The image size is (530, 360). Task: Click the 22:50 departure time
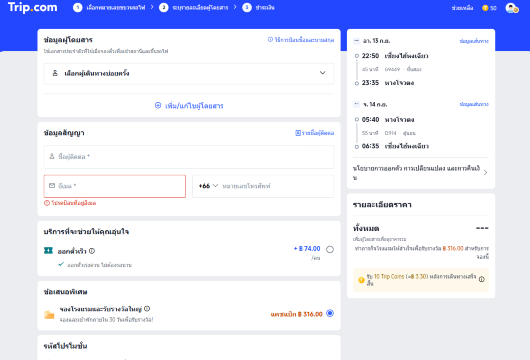coord(370,56)
